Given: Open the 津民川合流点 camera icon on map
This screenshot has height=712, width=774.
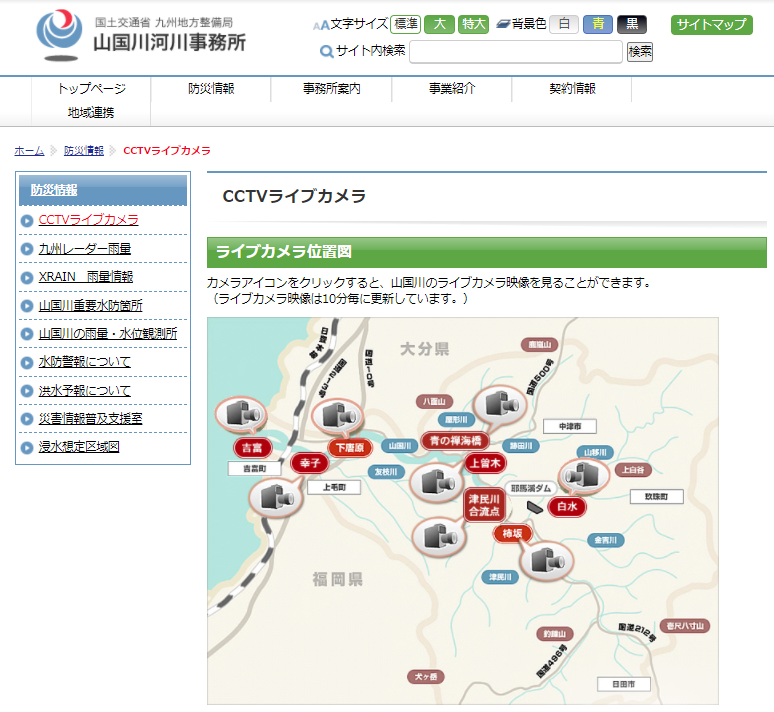Looking at the screenshot, I should [438, 537].
